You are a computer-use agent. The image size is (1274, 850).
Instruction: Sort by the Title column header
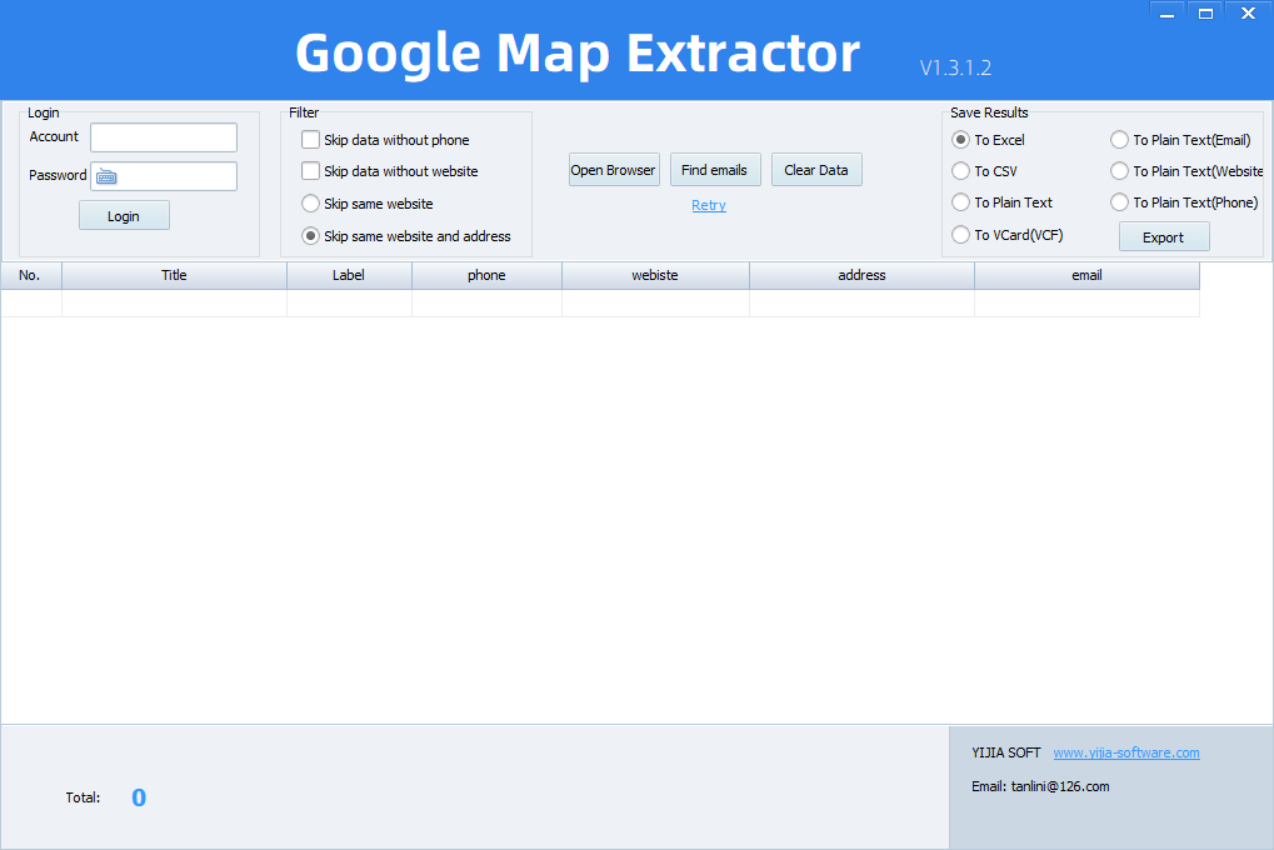tap(174, 275)
